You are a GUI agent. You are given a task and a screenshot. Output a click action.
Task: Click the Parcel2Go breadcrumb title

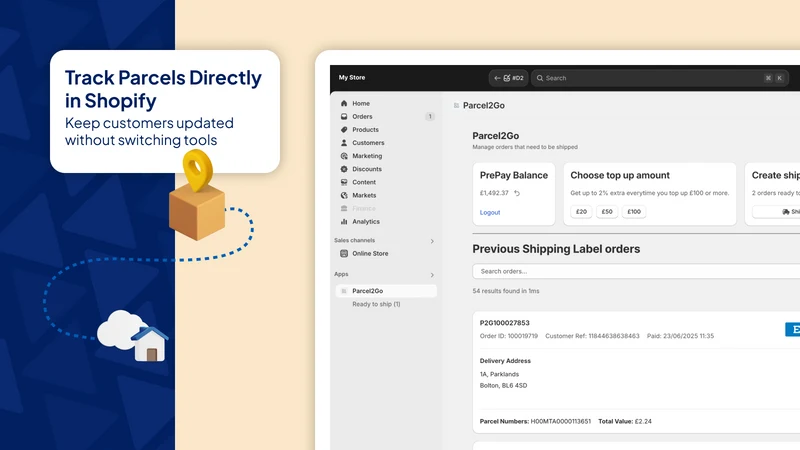(x=484, y=106)
